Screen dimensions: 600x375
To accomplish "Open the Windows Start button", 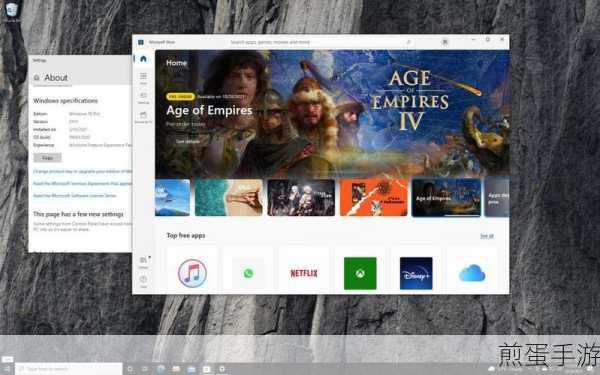I will pyautogui.click(x=7, y=369).
